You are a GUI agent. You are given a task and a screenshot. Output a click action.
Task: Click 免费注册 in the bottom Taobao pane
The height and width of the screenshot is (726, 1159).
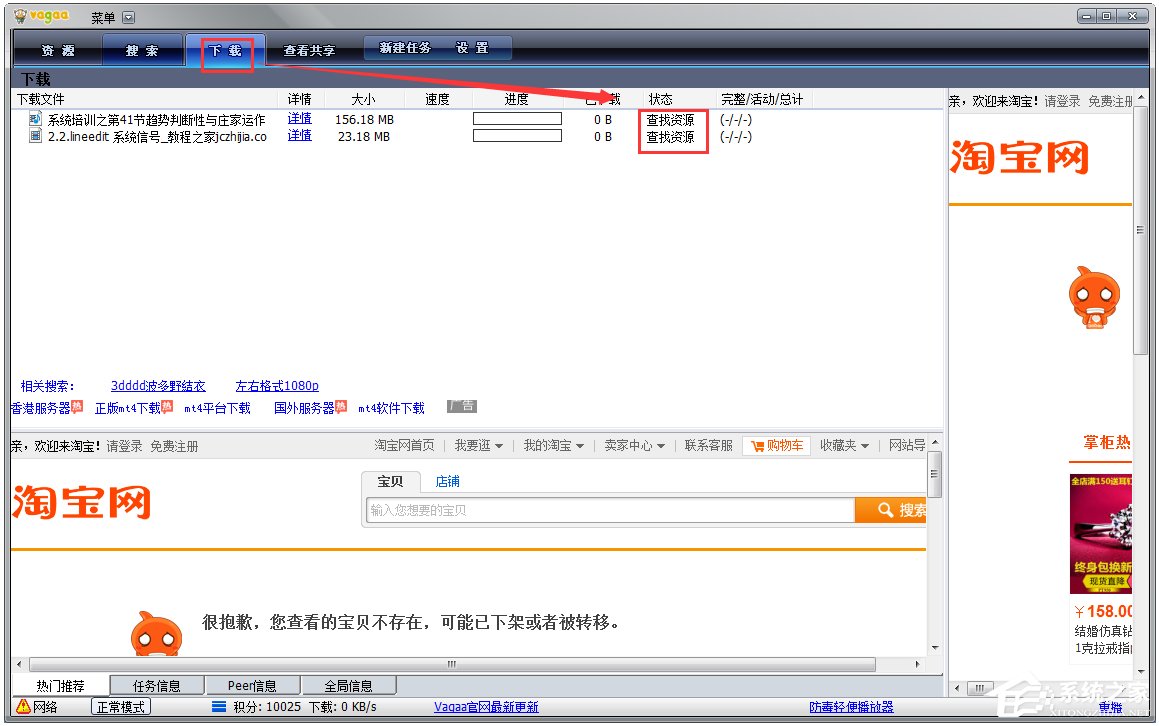[174, 447]
